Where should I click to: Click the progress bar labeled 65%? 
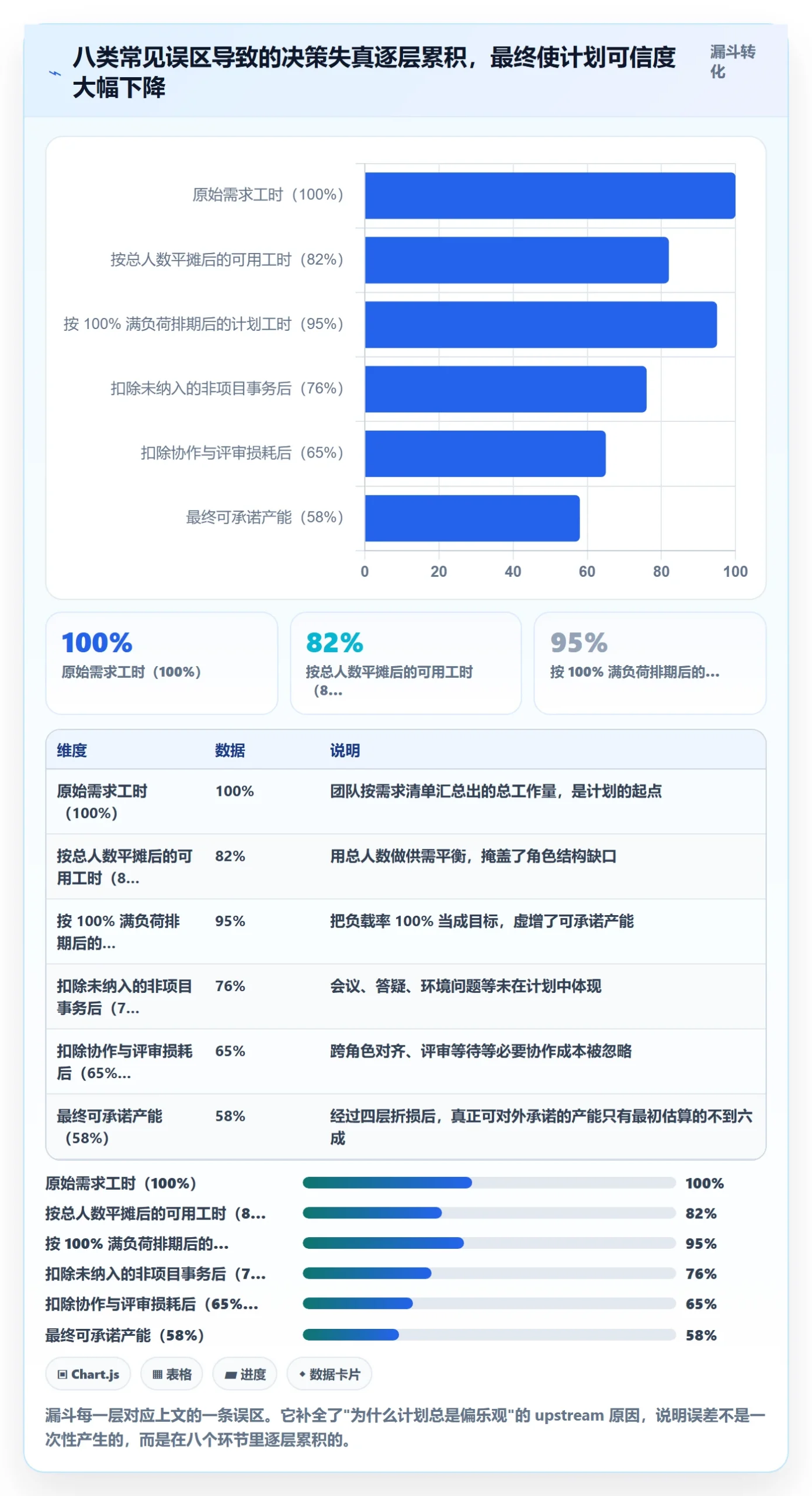(x=489, y=1304)
